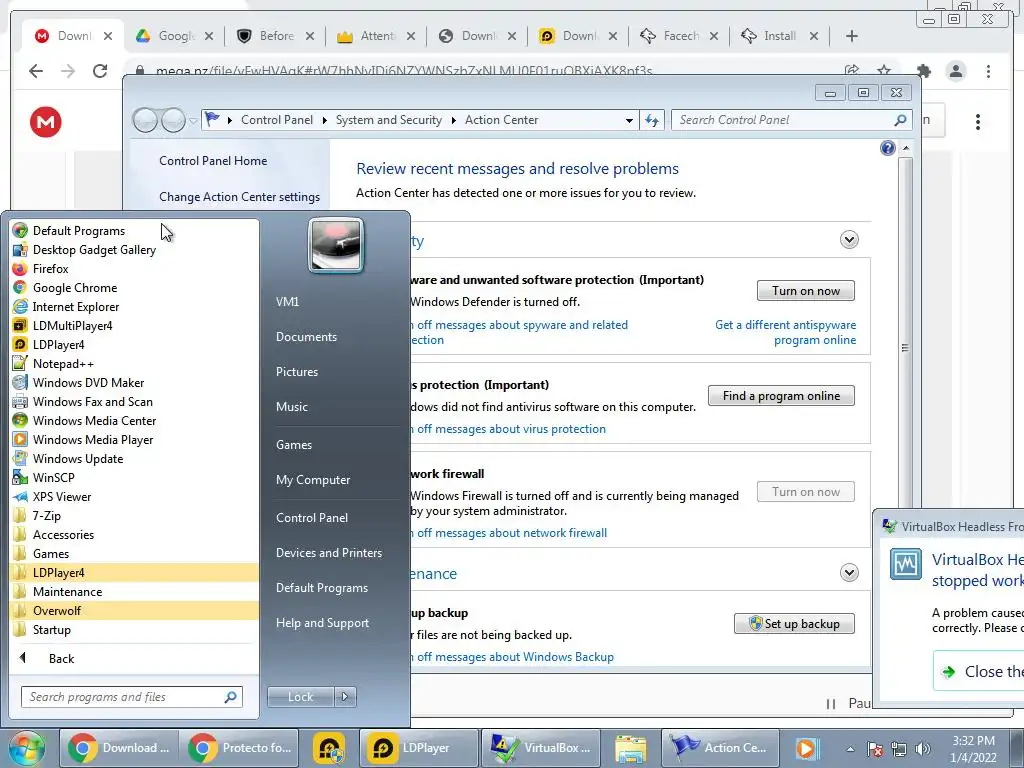This screenshot has height=768, width=1024.
Task: Turn off messages about network firewall
Action: point(511,533)
